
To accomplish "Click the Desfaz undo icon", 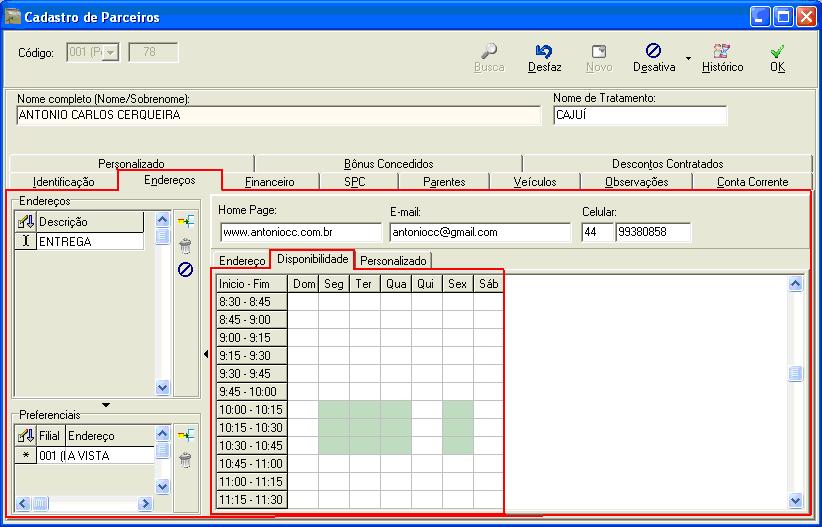I will [544, 51].
